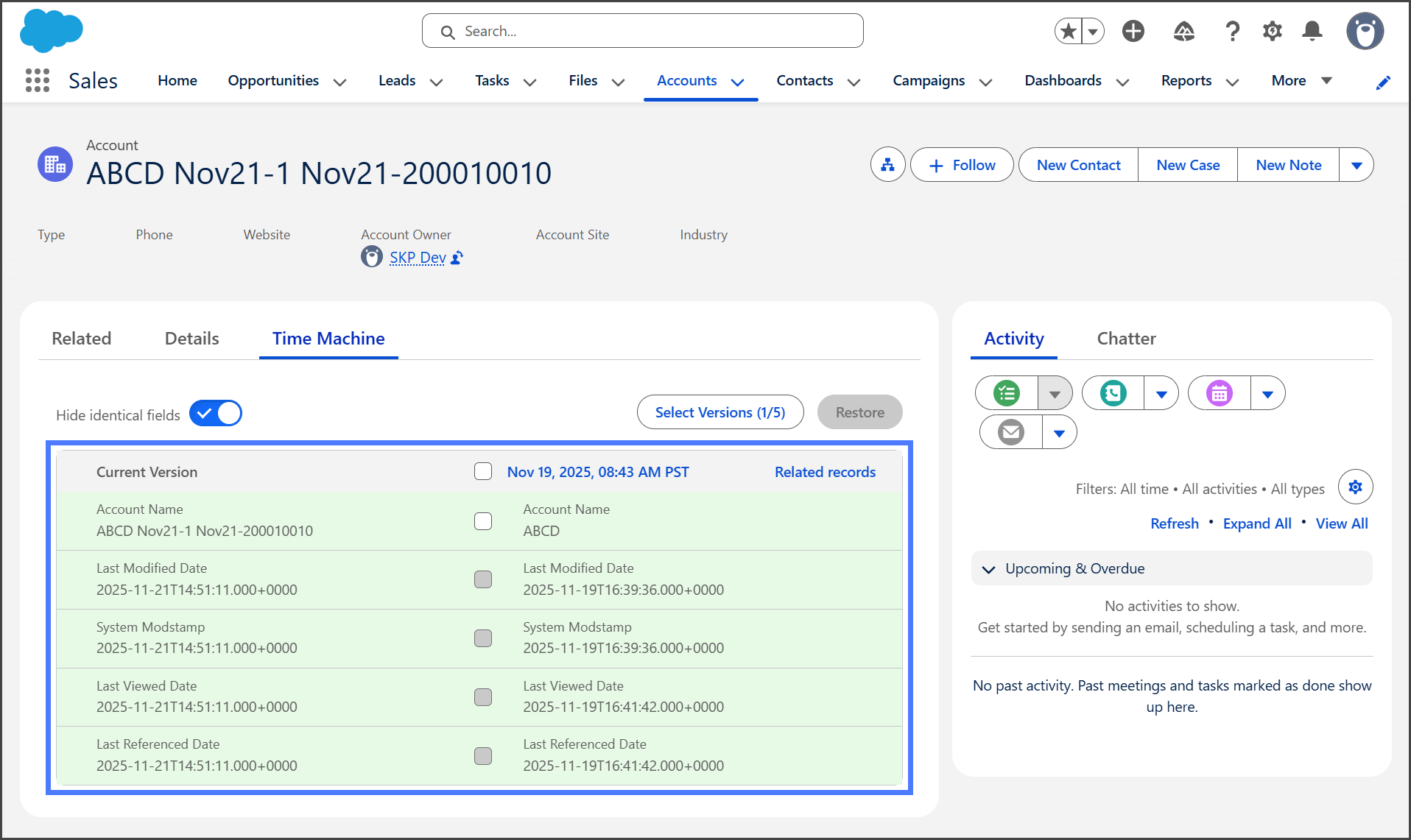This screenshot has width=1411, height=840.
Task: View the account hierarchy icon
Action: (x=887, y=165)
